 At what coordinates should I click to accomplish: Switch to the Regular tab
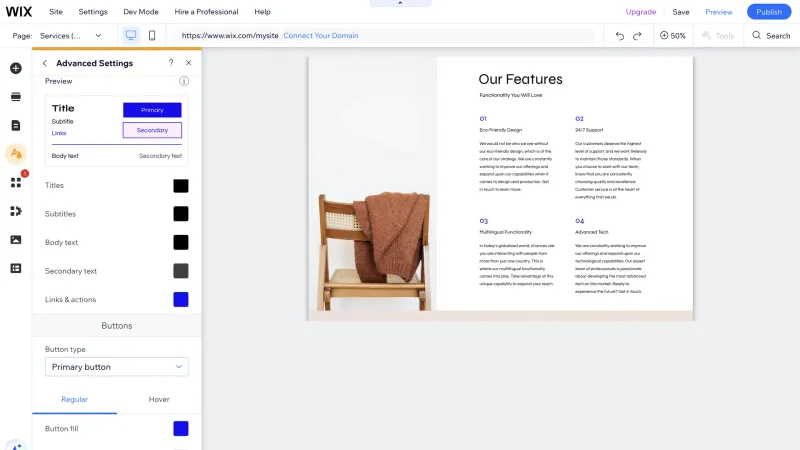pyautogui.click(x=74, y=399)
